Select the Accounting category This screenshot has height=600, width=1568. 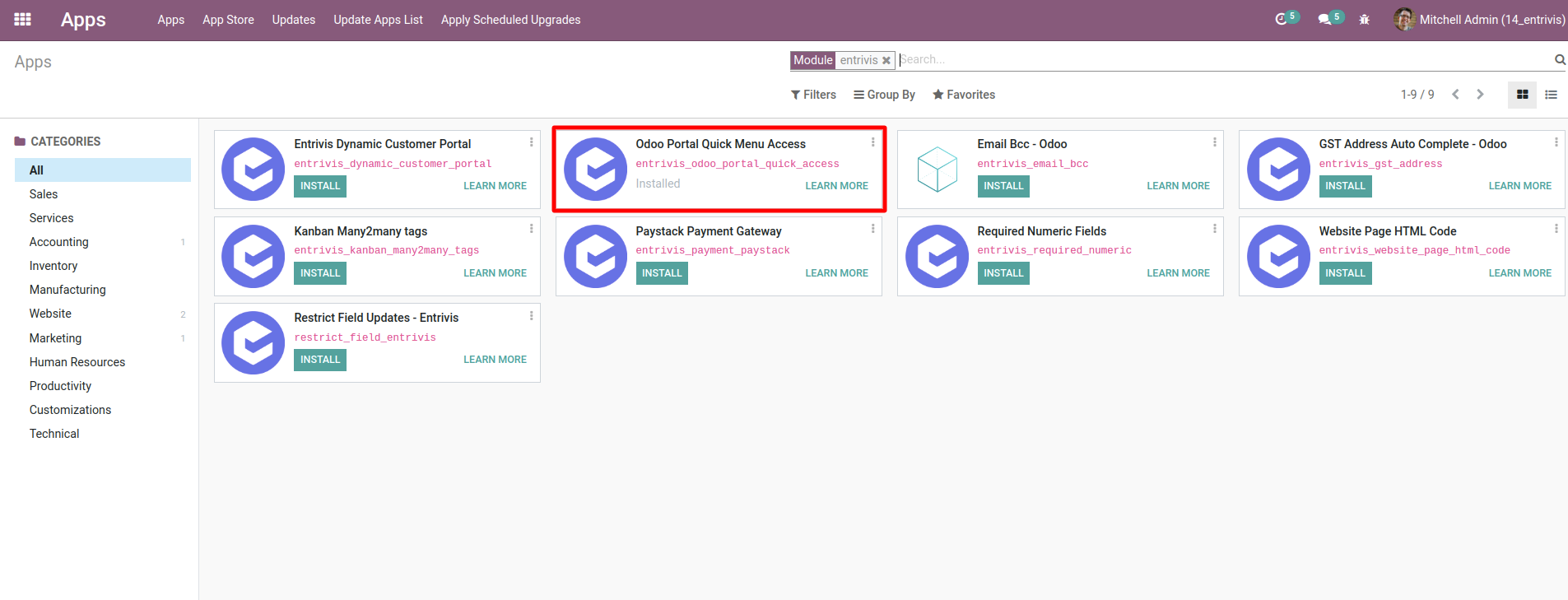103,242
